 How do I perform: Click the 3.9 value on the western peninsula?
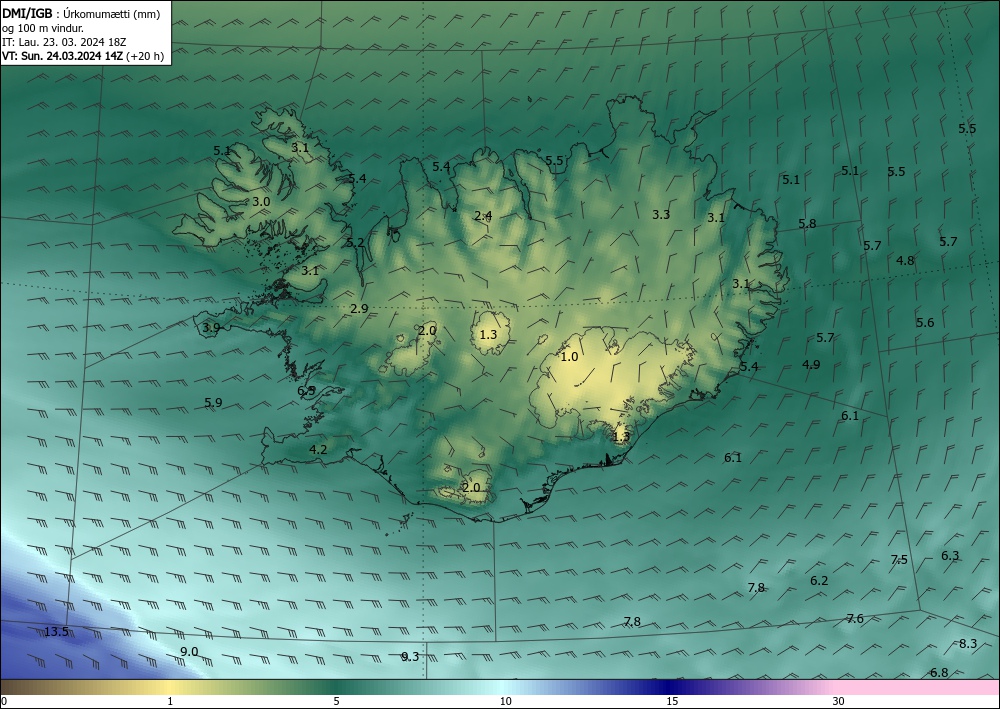pos(211,327)
